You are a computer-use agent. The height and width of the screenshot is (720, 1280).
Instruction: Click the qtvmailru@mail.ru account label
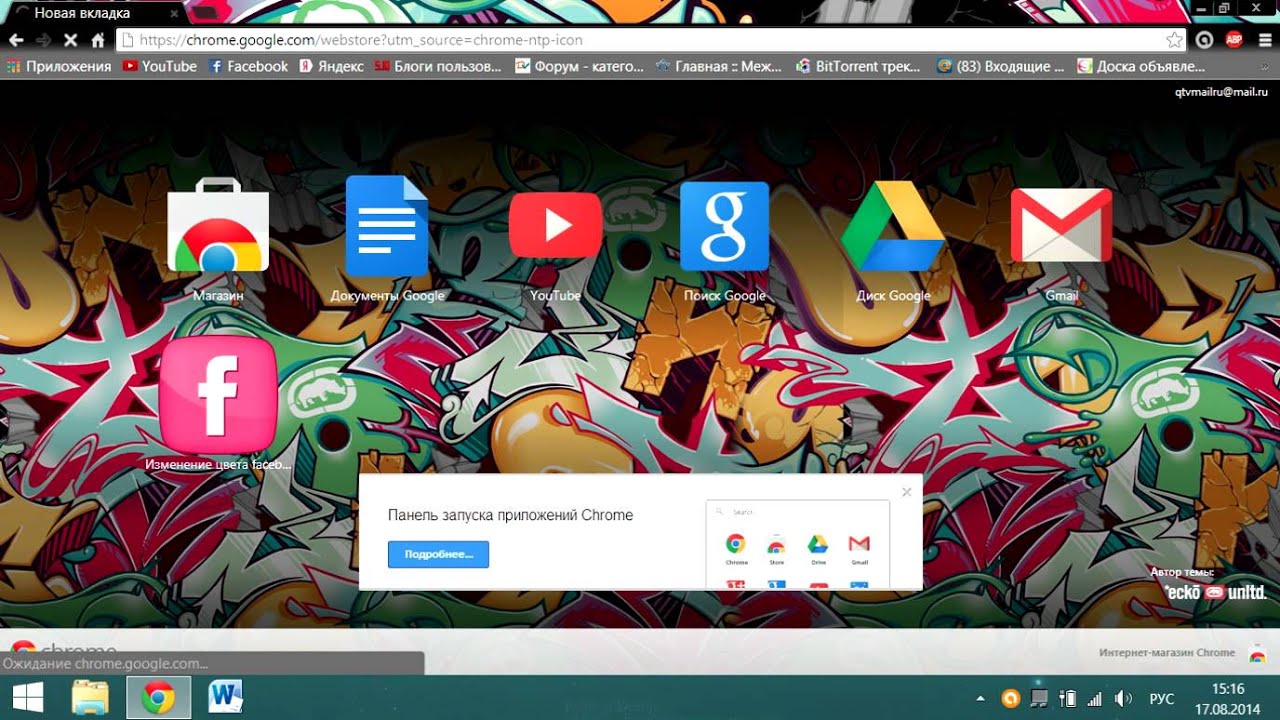[1221, 92]
